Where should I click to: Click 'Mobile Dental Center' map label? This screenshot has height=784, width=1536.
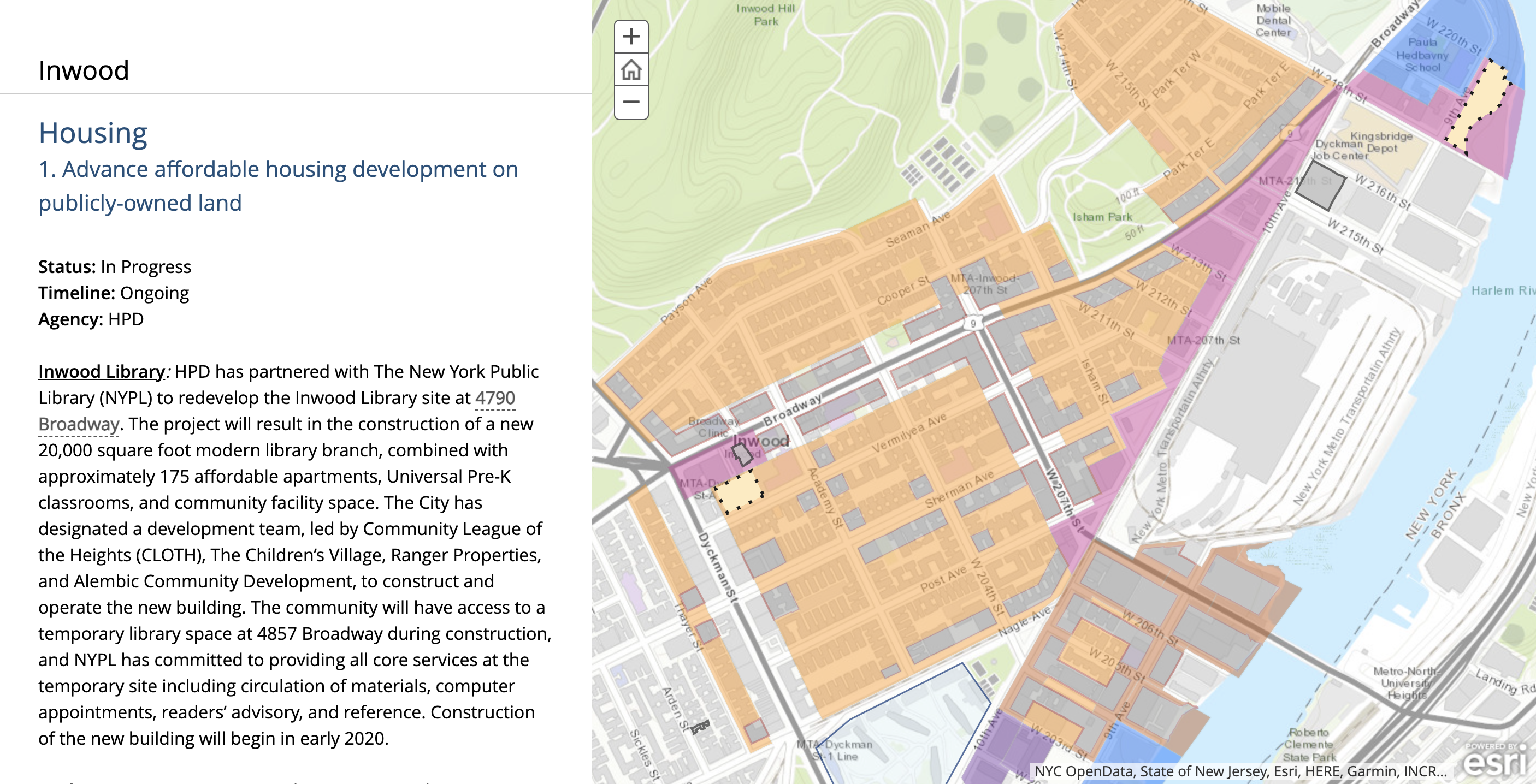[1273, 20]
